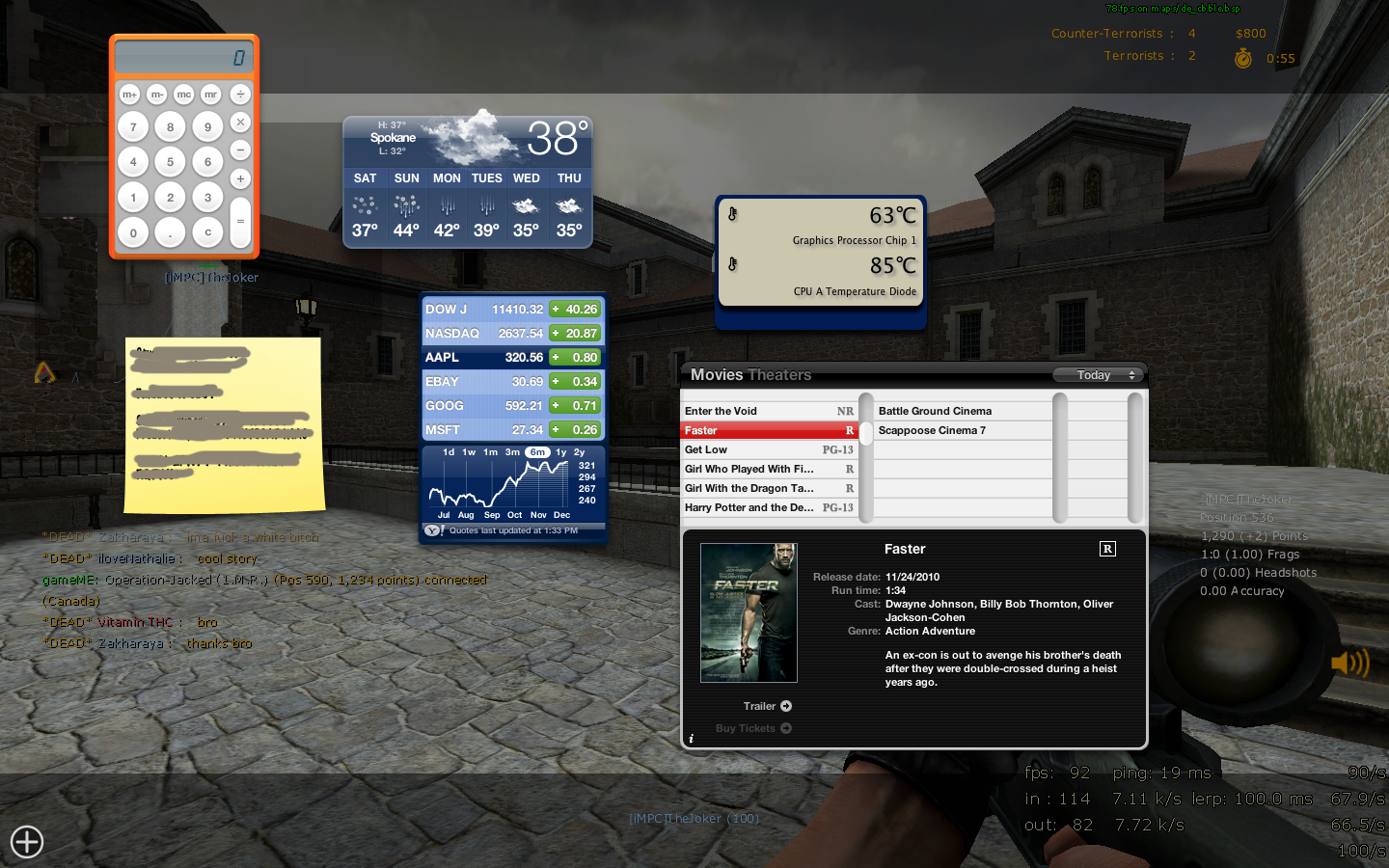Toggle GOOG change value +0.71
Viewport: 1389px width, 868px height.
575,406
